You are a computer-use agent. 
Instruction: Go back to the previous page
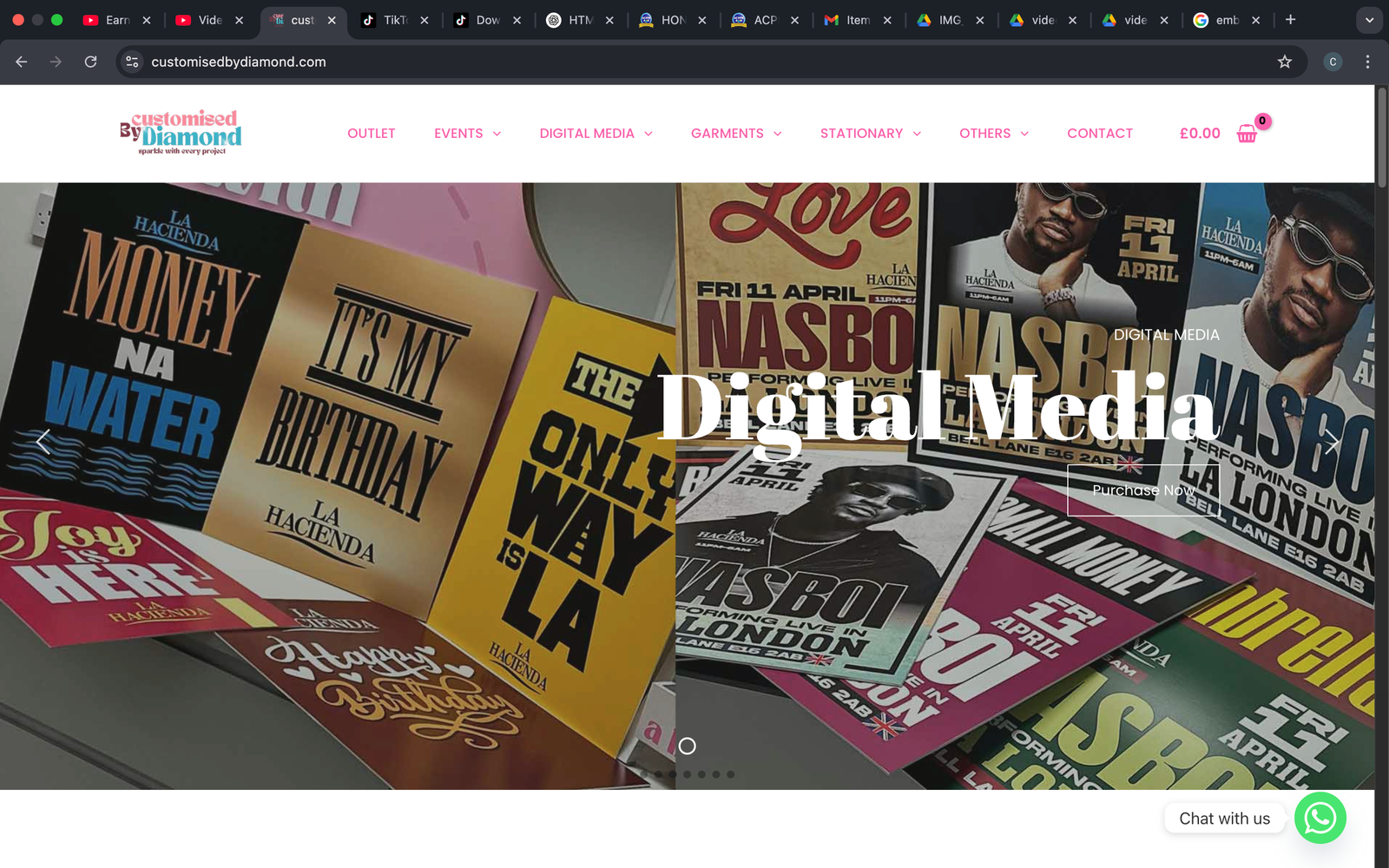coord(21,62)
